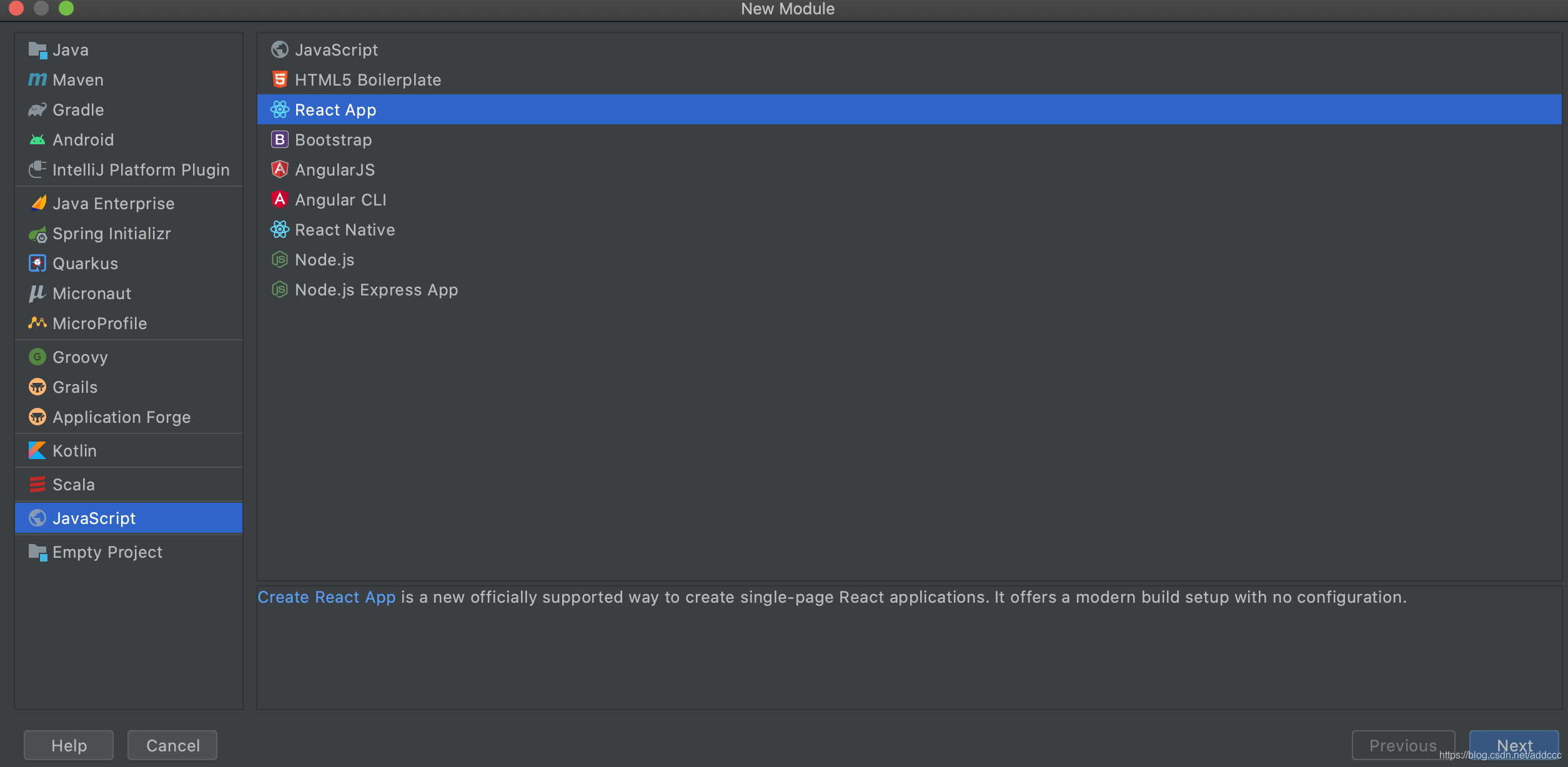Click the MicroProfile icon

click(37, 323)
